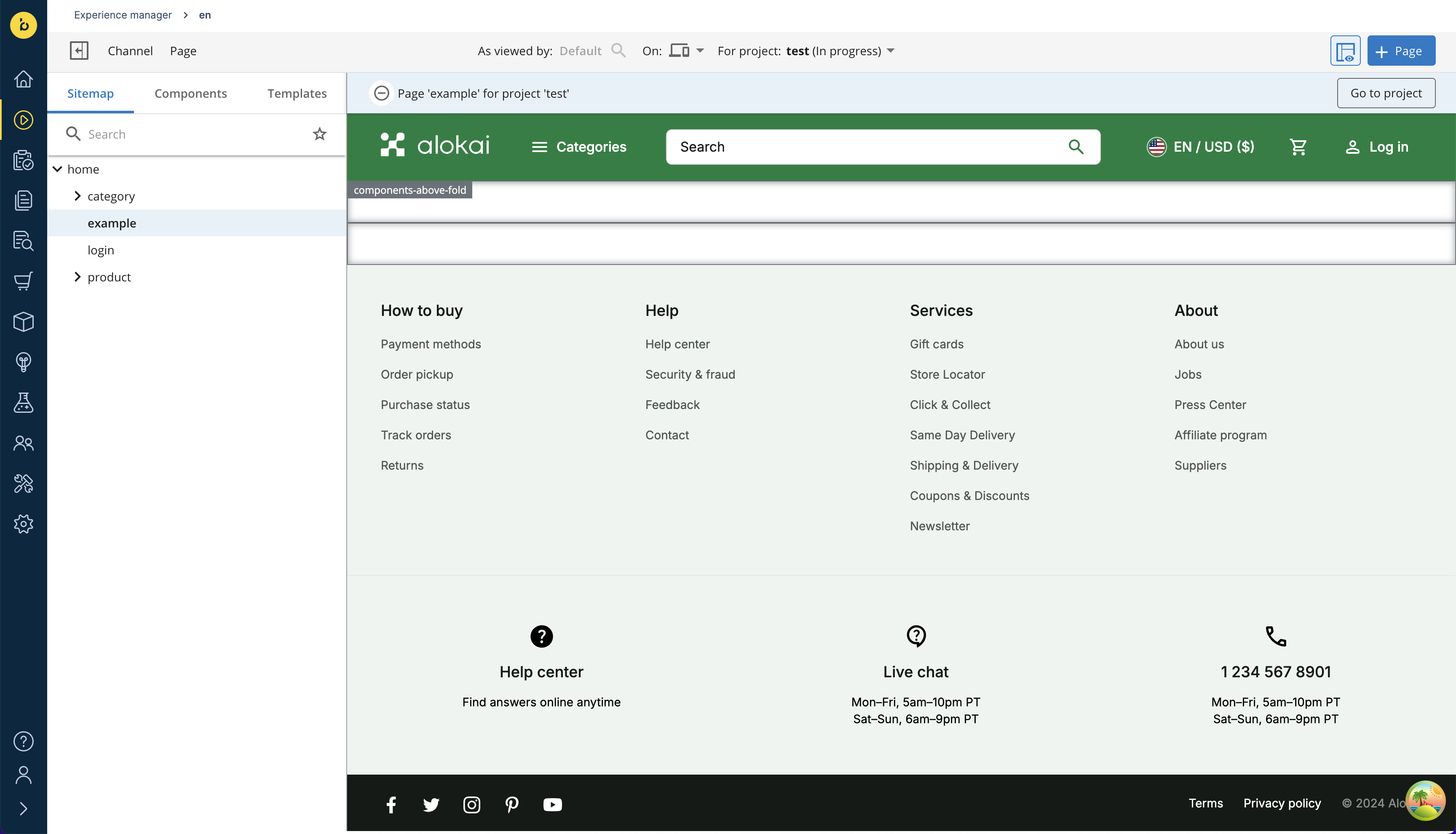The image size is (1456, 834).
Task: Click the alokai logo
Action: pos(435,145)
